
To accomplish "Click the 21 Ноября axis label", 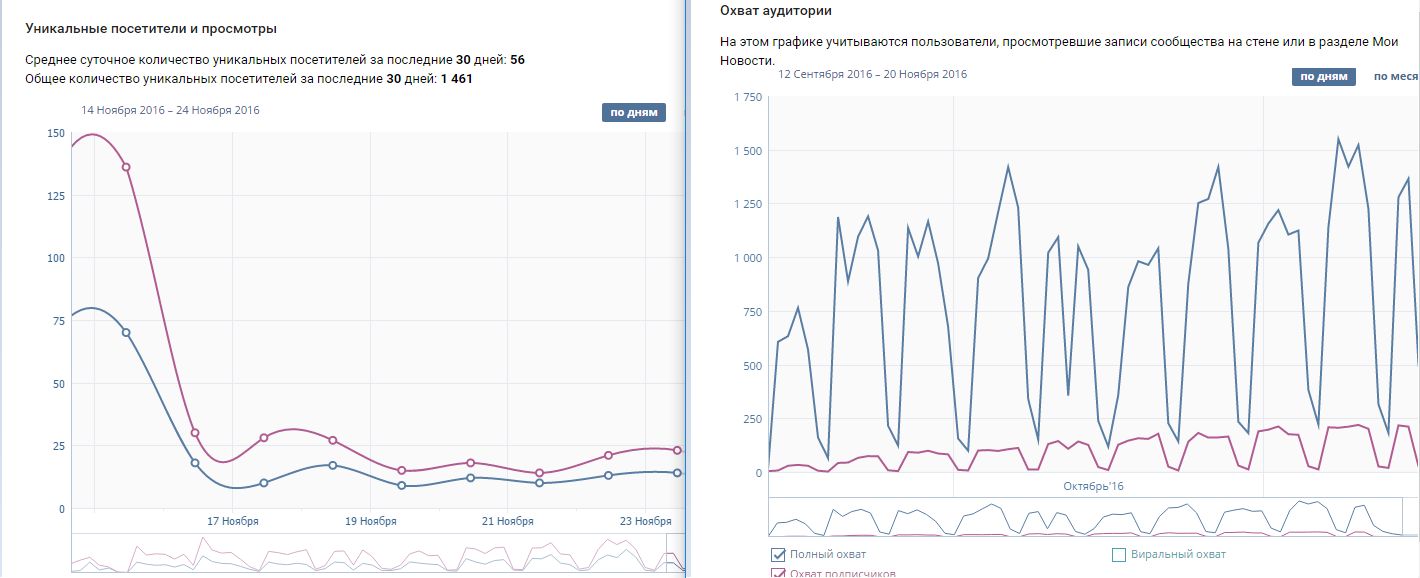I will [507, 521].
